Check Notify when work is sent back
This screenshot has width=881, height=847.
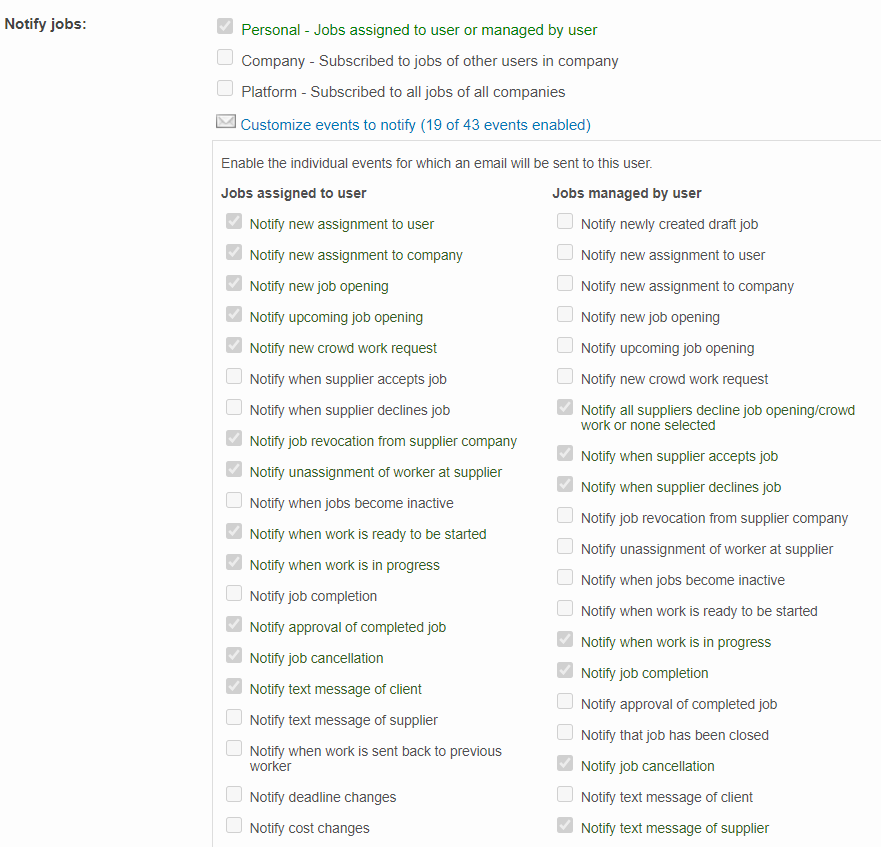(x=234, y=749)
